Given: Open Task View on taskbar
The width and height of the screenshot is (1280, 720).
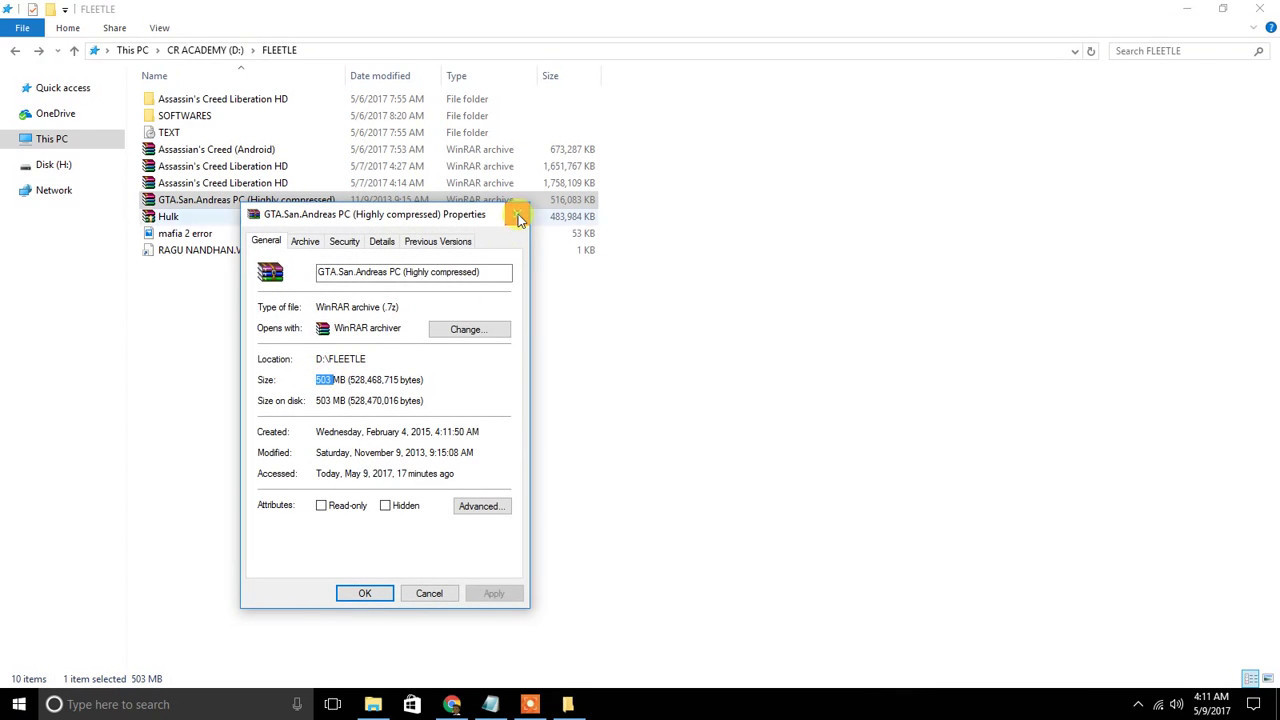Looking at the screenshot, I should [333, 704].
